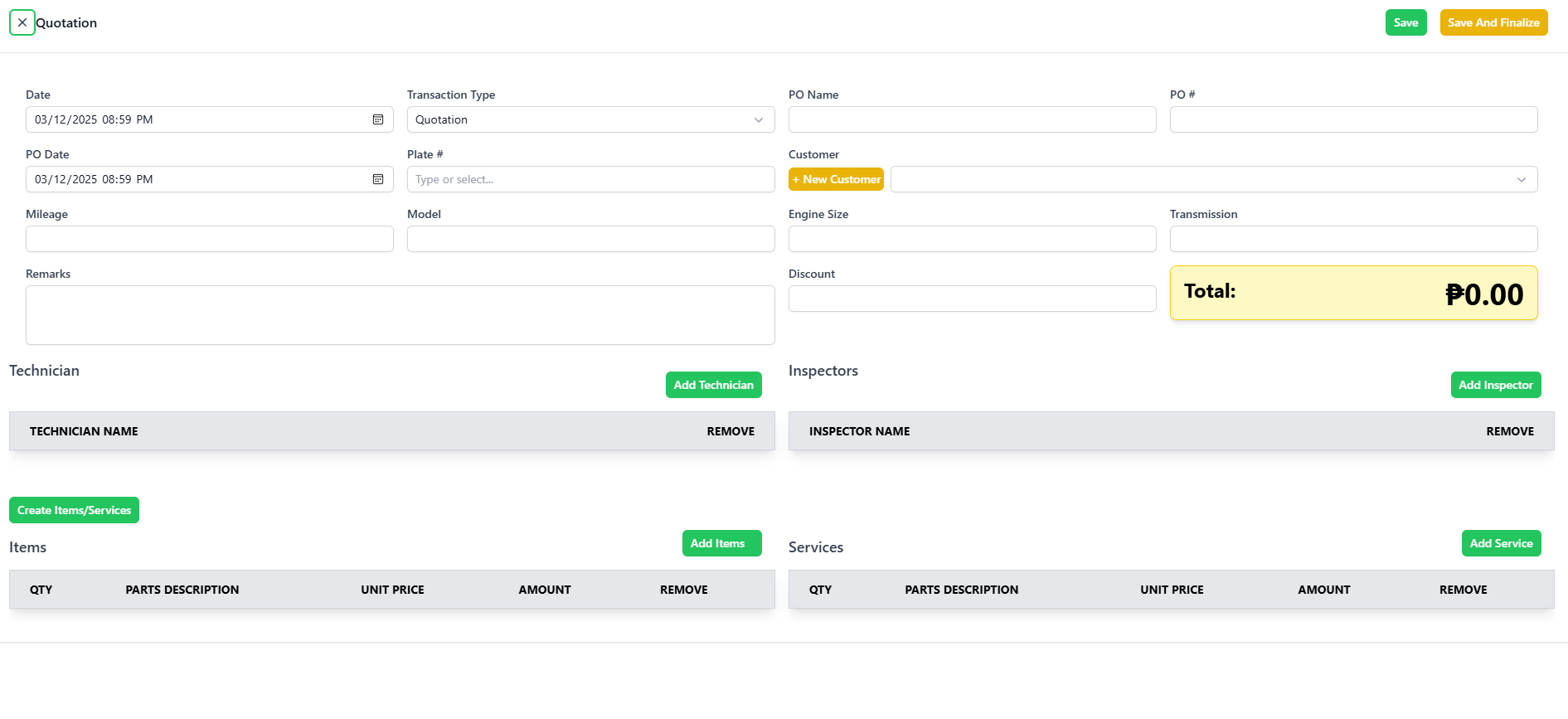This screenshot has width=1568, height=719.
Task: Click Add Technician button
Action: tap(713, 385)
